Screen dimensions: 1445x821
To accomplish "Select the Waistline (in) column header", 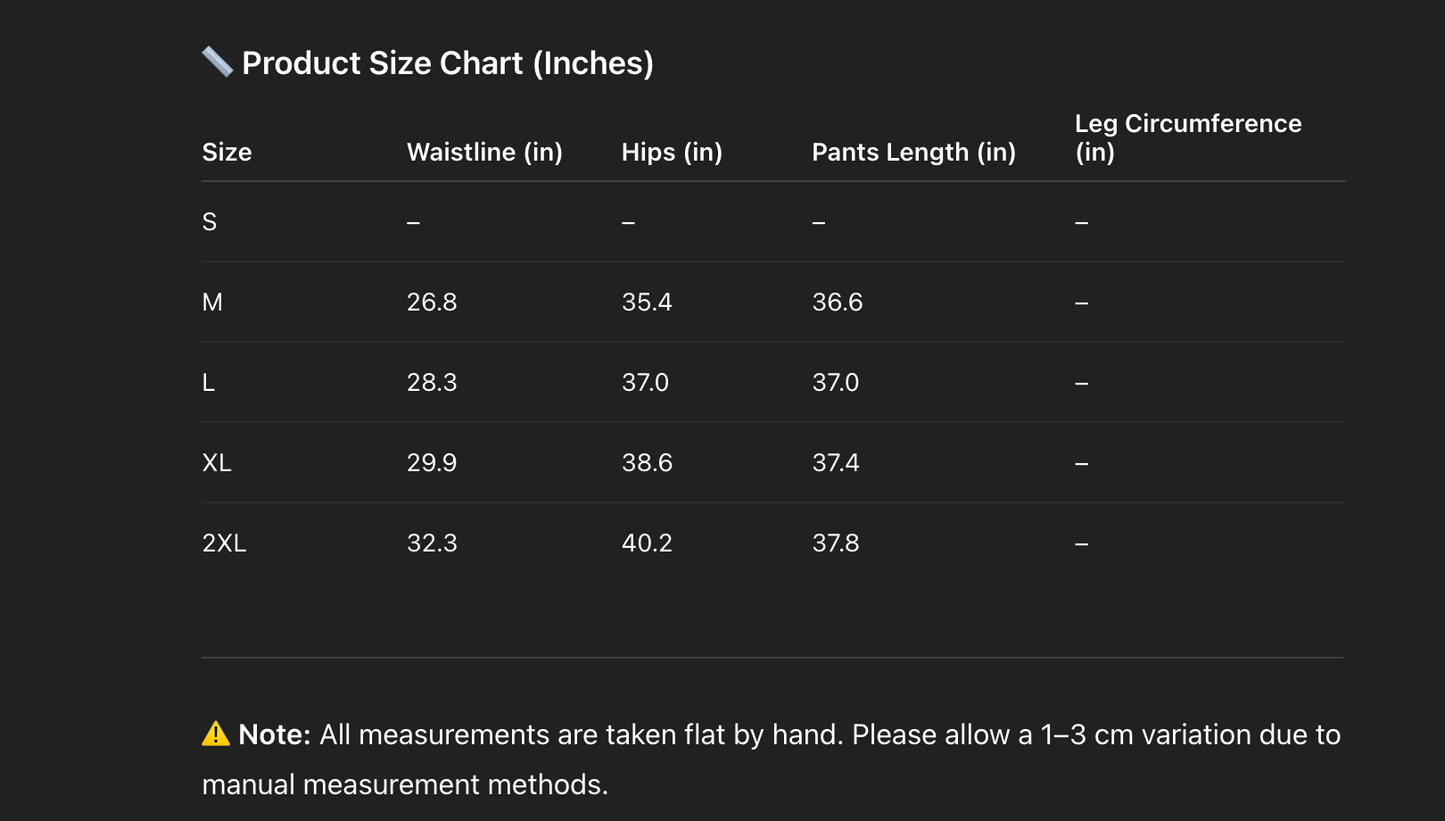I will point(484,152).
